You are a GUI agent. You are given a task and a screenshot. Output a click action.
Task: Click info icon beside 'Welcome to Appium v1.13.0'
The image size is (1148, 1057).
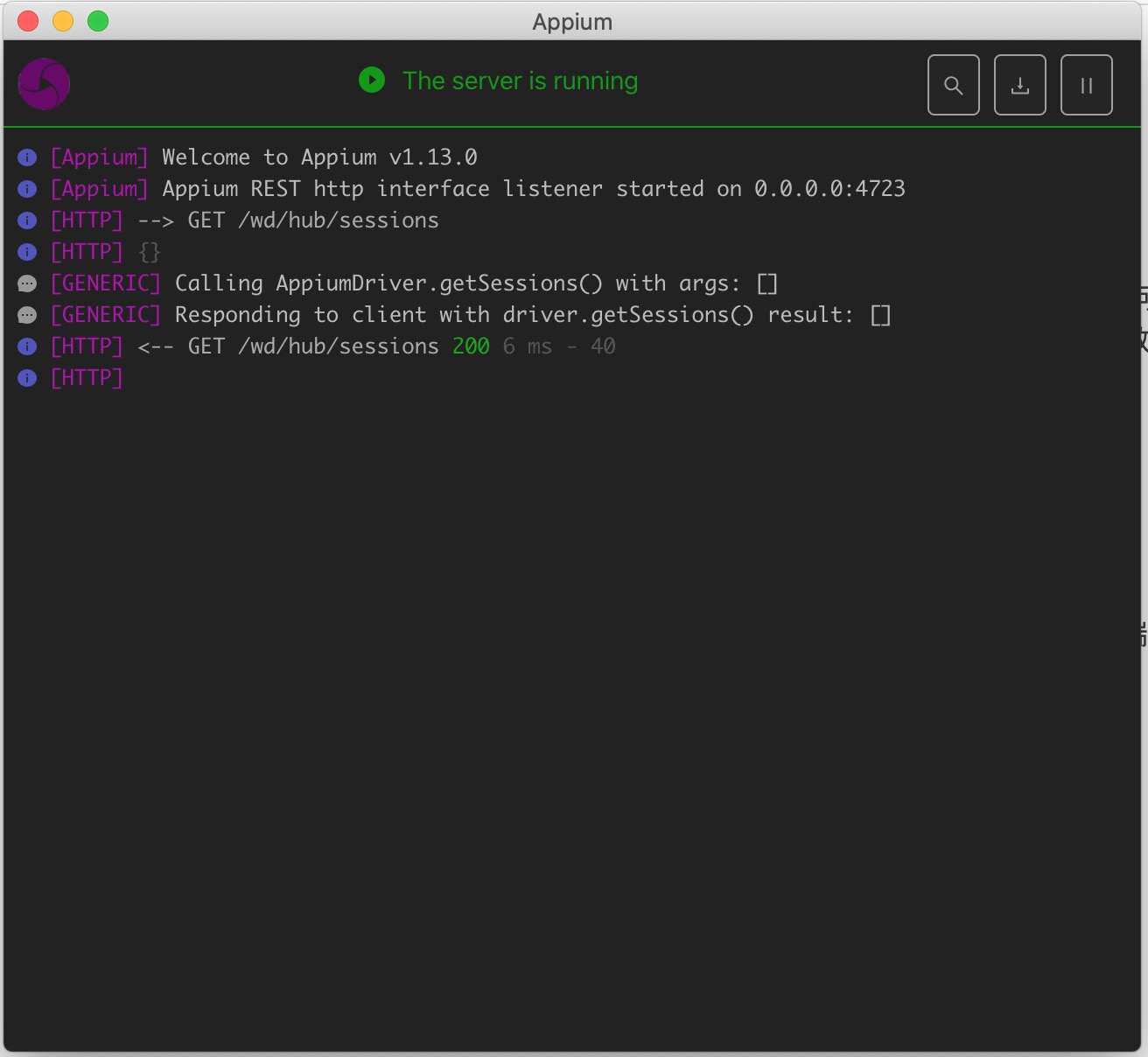click(x=27, y=157)
